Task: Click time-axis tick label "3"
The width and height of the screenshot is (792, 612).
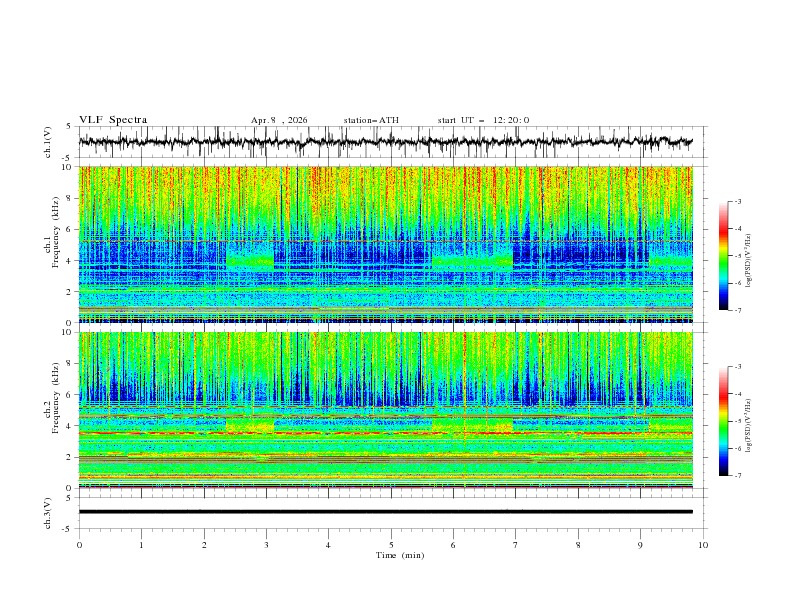Action: tap(266, 545)
